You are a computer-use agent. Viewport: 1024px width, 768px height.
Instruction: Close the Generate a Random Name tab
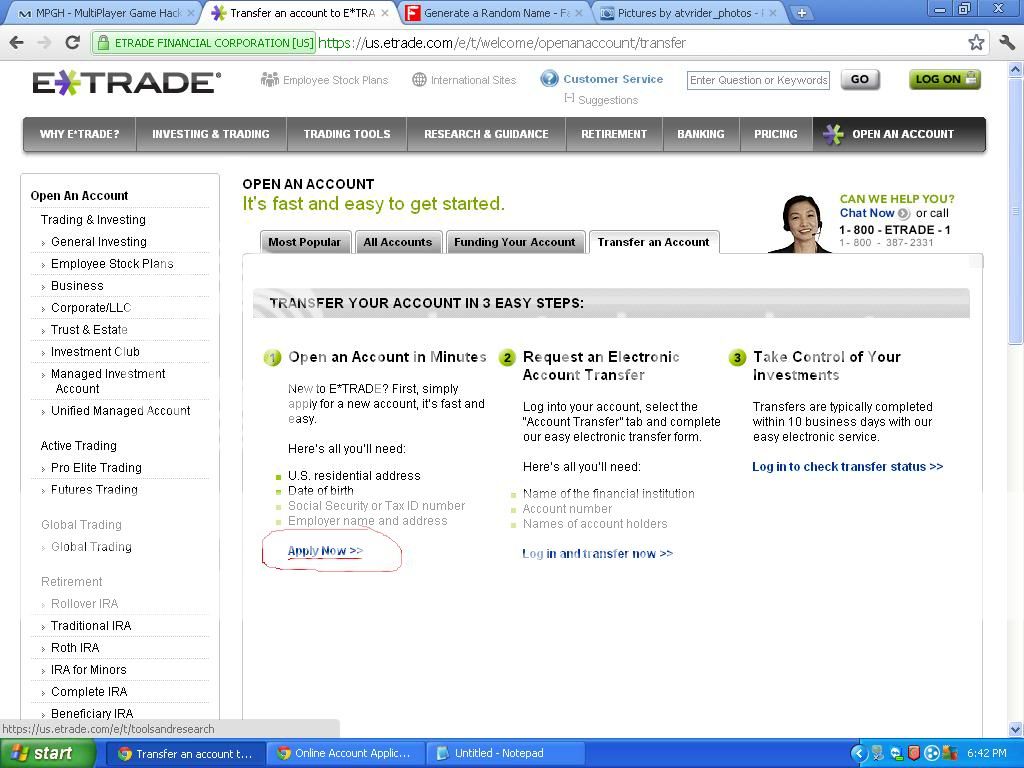coord(579,12)
